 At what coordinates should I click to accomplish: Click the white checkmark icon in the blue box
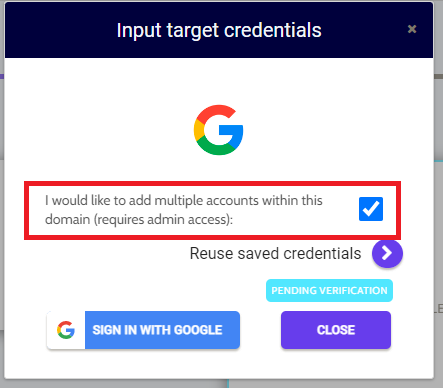point(371,209)
